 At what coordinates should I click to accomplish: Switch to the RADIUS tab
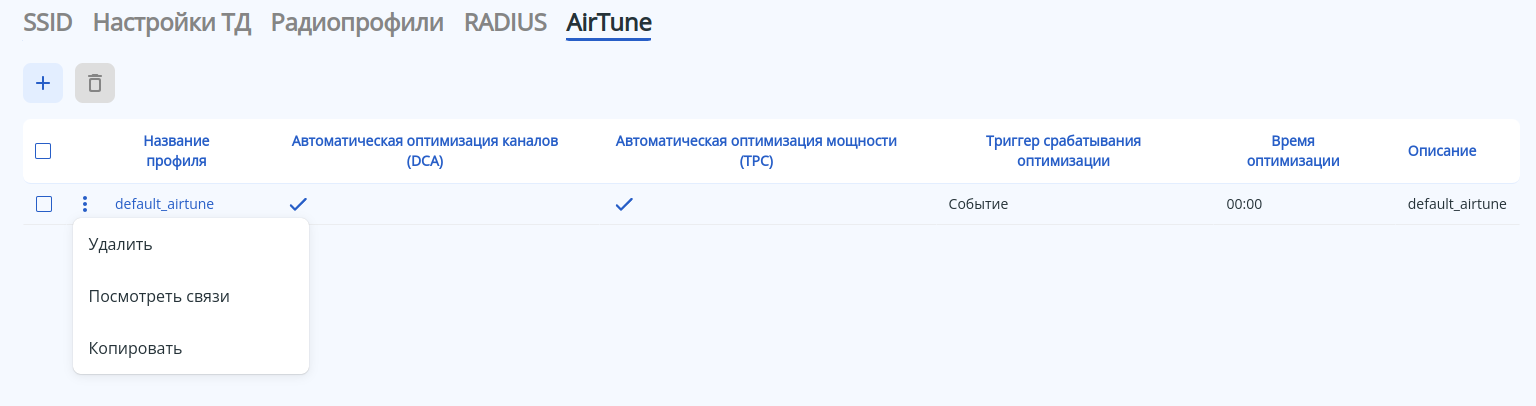click(505, 22)
